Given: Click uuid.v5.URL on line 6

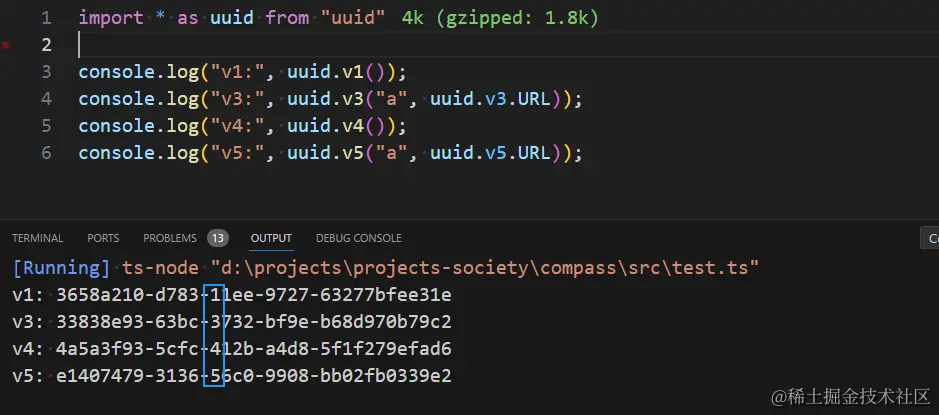Looking at the screenshot, I should [x=490, y=153].
